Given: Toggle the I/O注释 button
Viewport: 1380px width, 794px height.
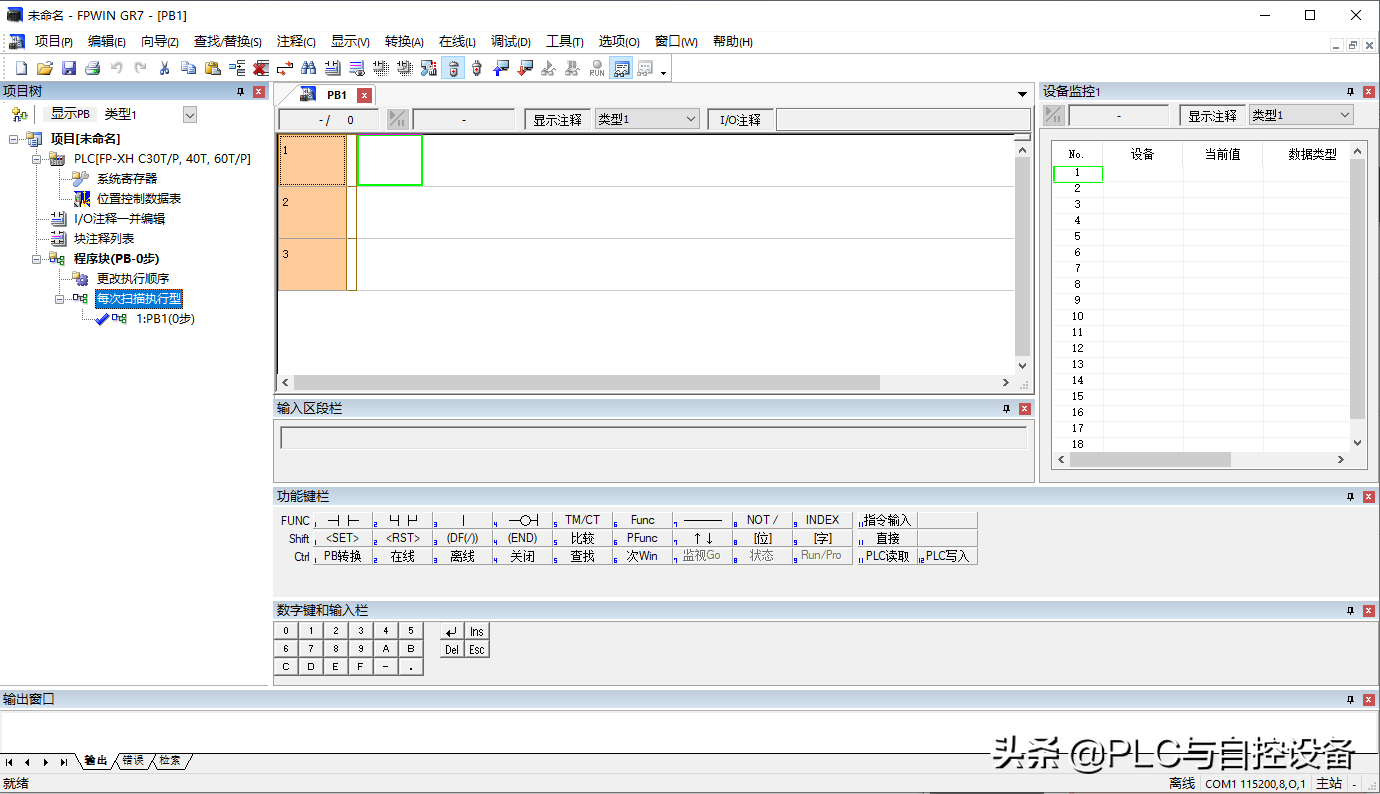Looking at the screenshot, I should click(x=740, y=120).
